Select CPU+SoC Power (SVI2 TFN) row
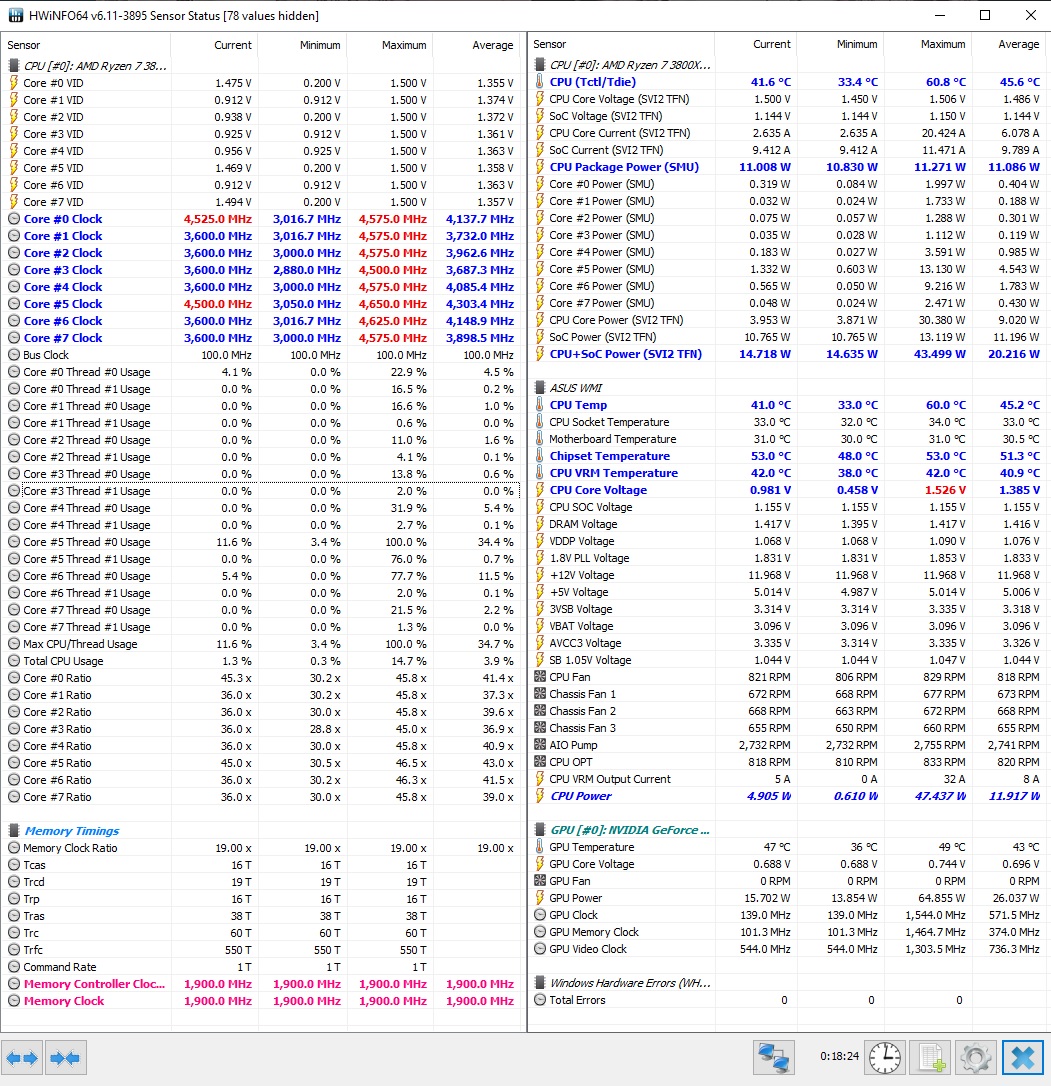This screenshot has height=1086, width=1051. (x=788, y=354)
